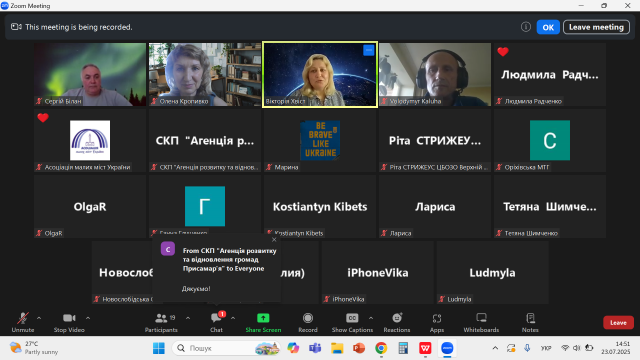Expand video options arrow beside Stop Video

[x=88, y=318]
